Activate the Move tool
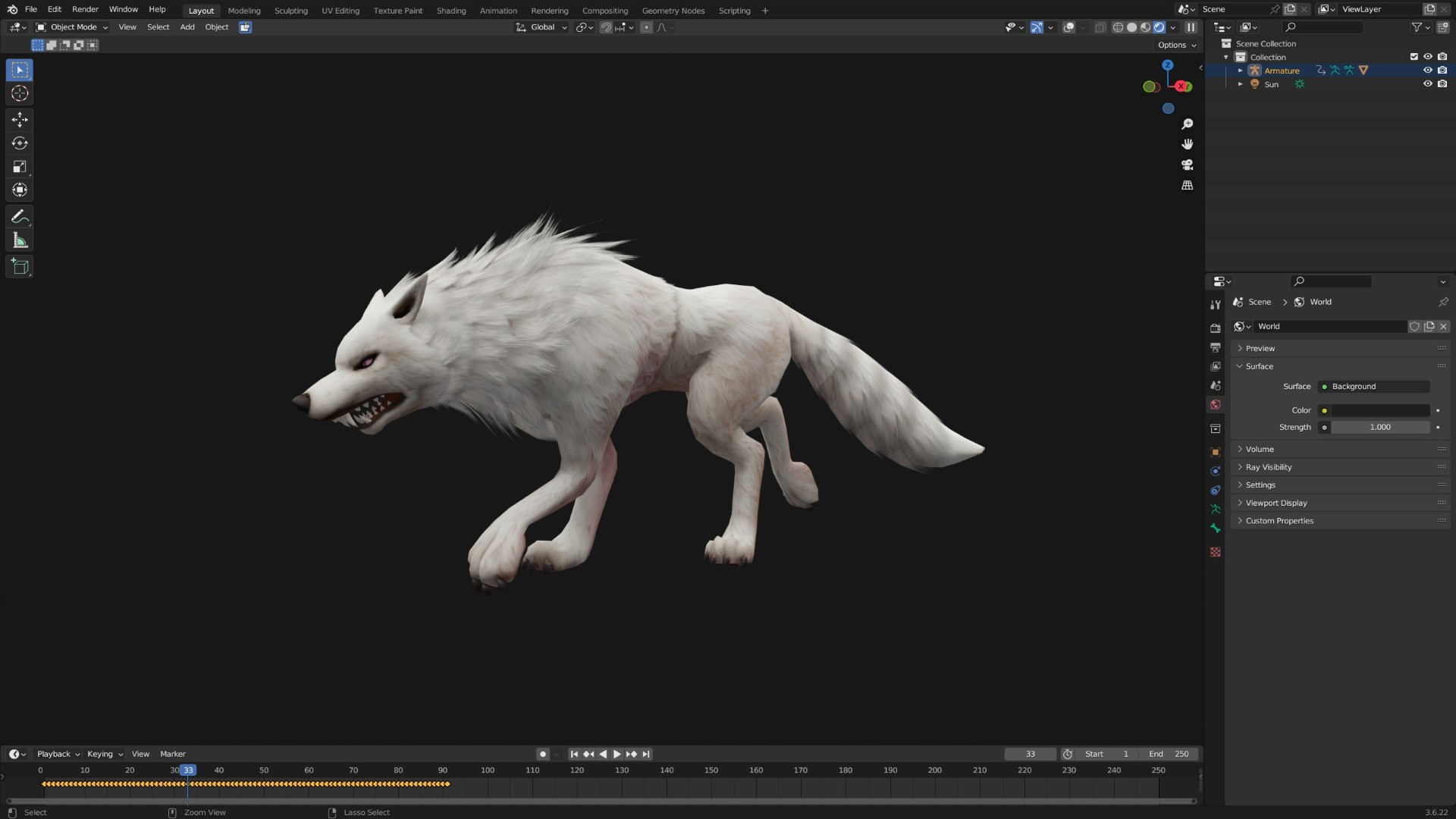The width and height of the screenshot is (1456, 819). tap(20, 119)
